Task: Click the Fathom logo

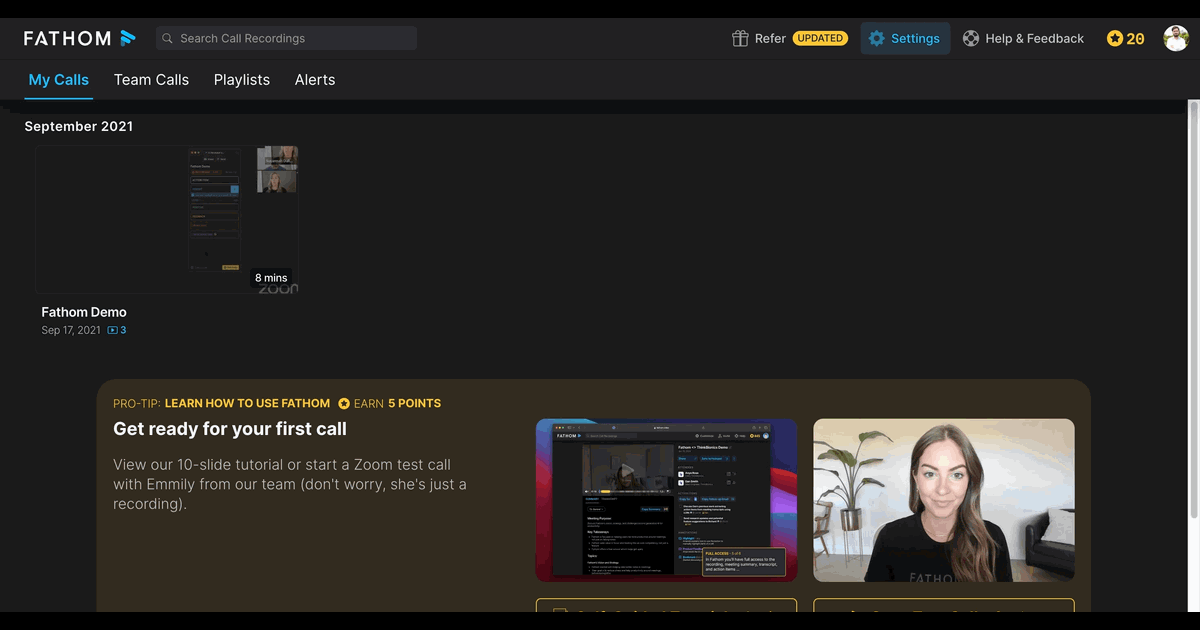Action: coord(80,38)
